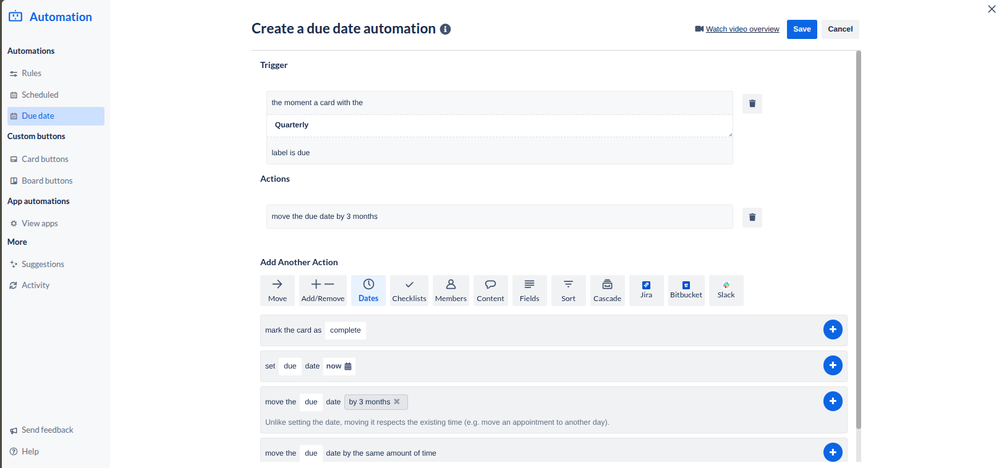The height and width of the screenshot is (468, 999).
Task: Open the now date picker
Action: click(x=339, y=366)
